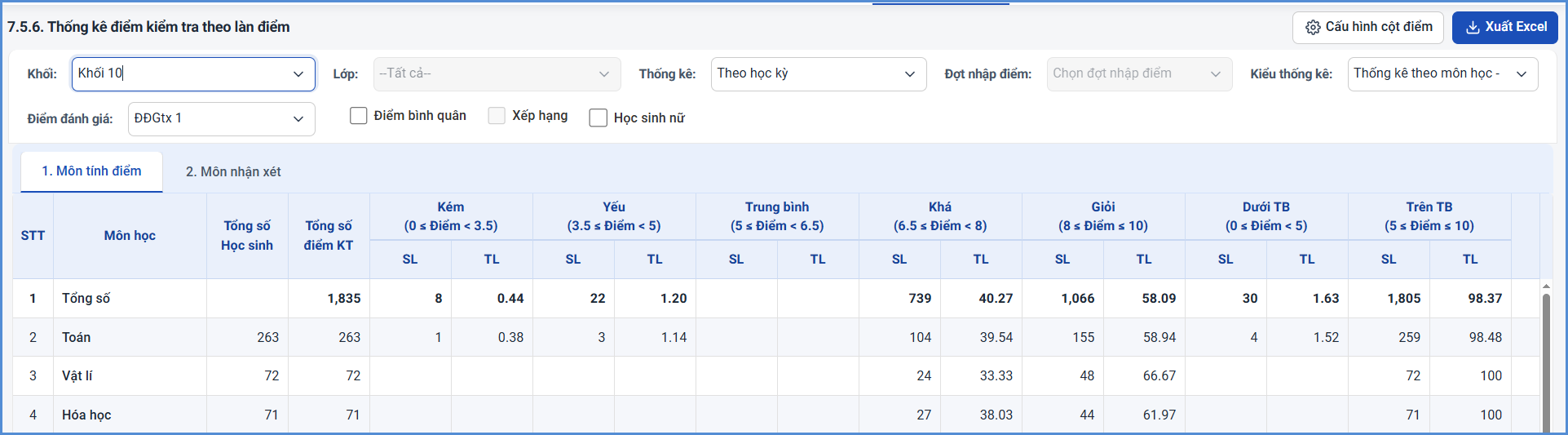Switch to the 1. Môn tính điểm tab

click(x=91, y=171)
